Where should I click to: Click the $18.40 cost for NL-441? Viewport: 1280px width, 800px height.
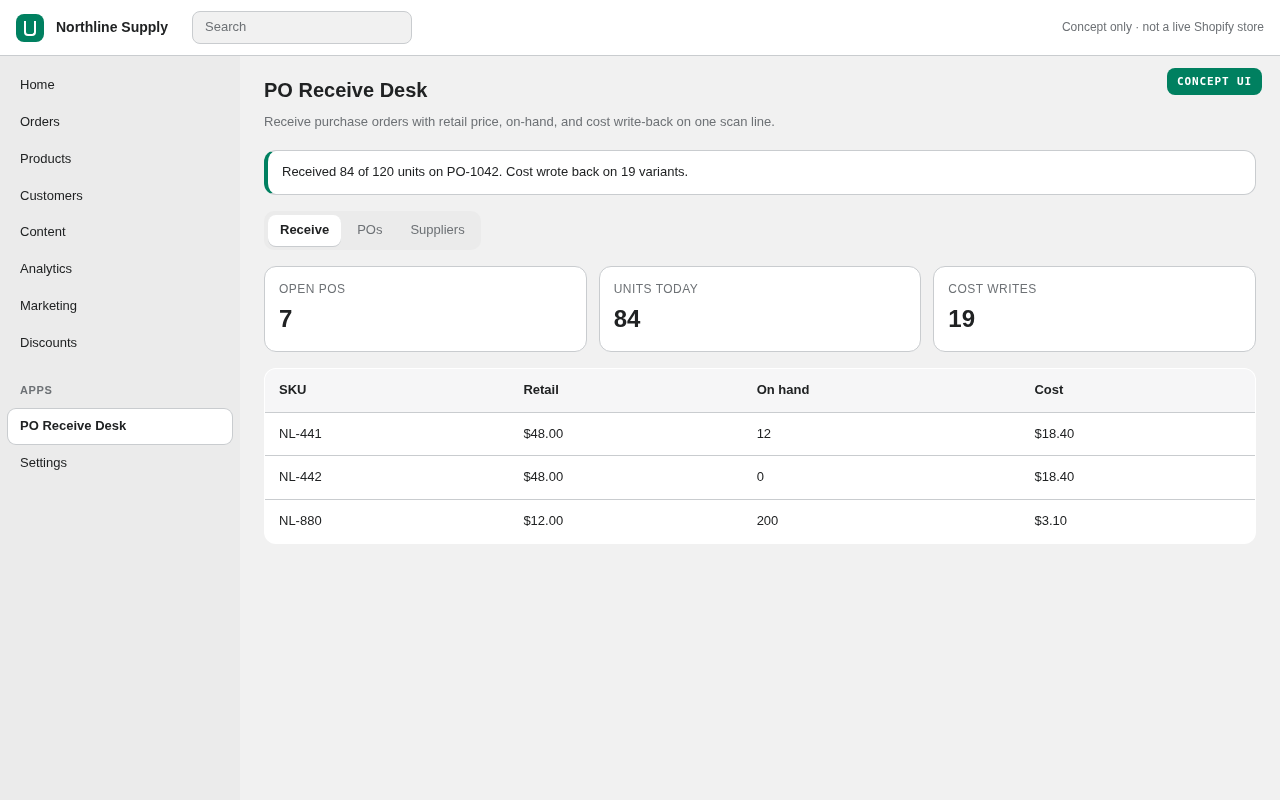click(x=1054, y=434)
